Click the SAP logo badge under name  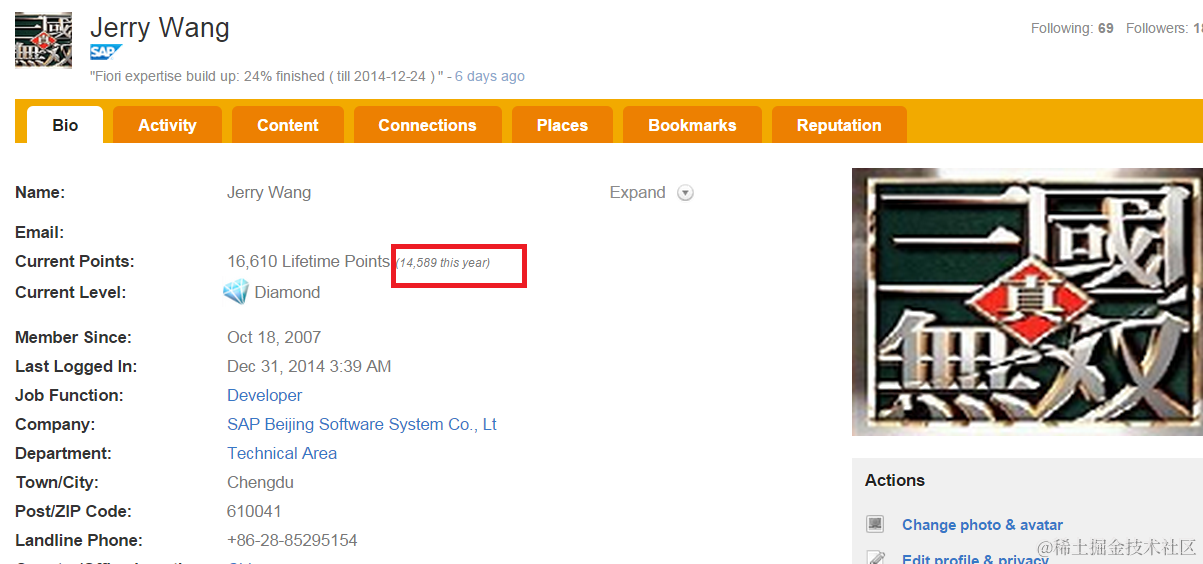coord(105,52)
